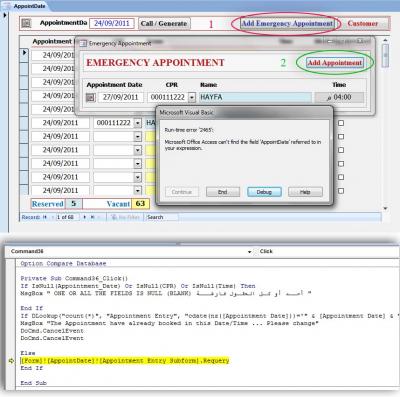Viewport: 400px width, 397px height.
Task: Open the Customer button
Action: pyautogui.click(x=363, y=23)
